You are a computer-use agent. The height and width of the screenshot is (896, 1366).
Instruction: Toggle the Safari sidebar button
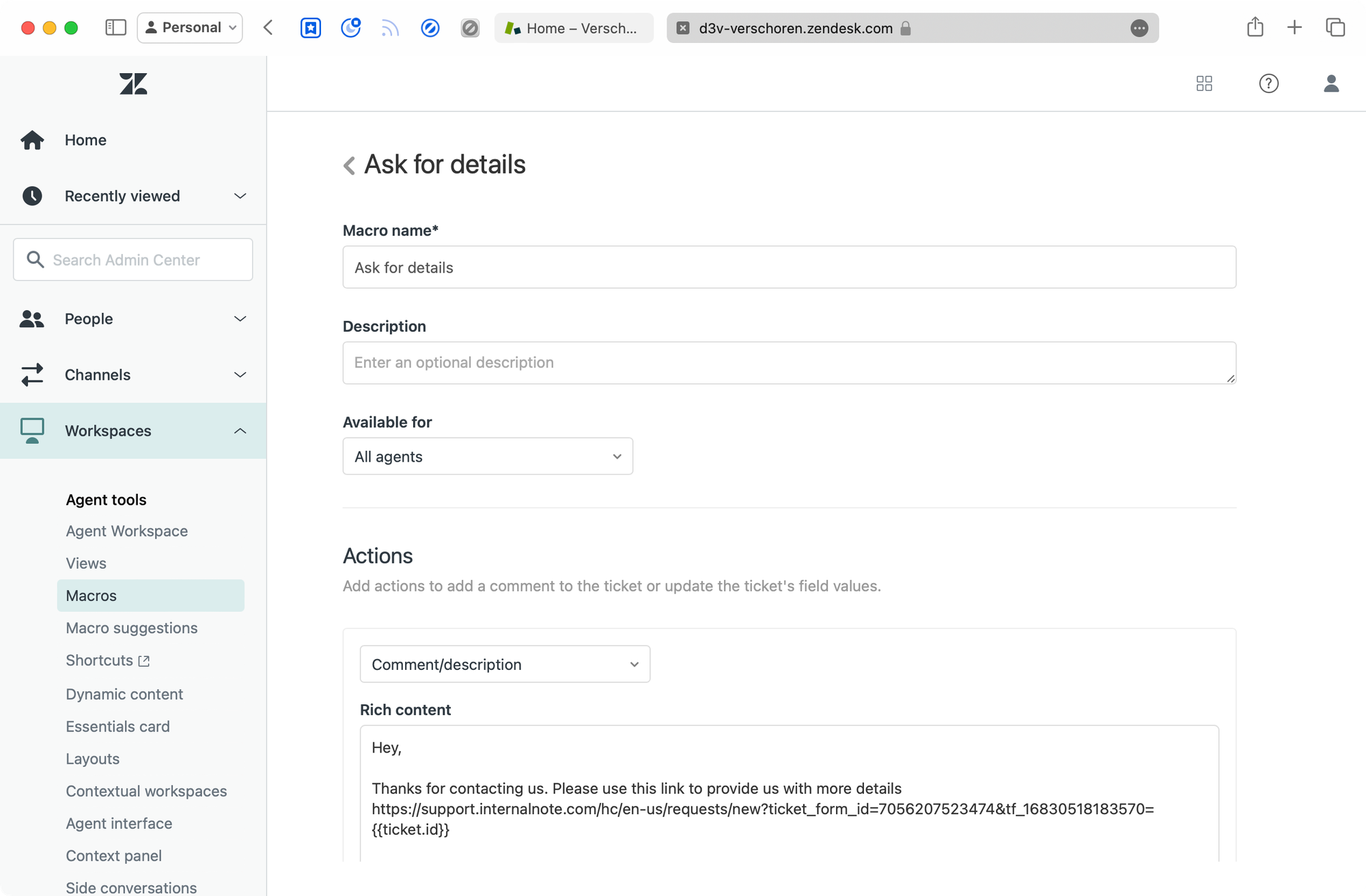(x=115, y=28)
